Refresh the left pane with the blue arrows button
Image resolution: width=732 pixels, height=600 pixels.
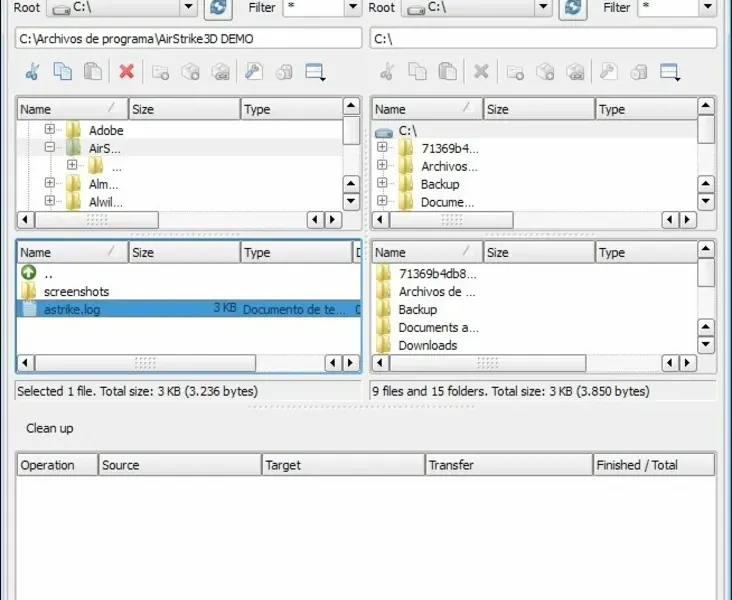point(218,7)
